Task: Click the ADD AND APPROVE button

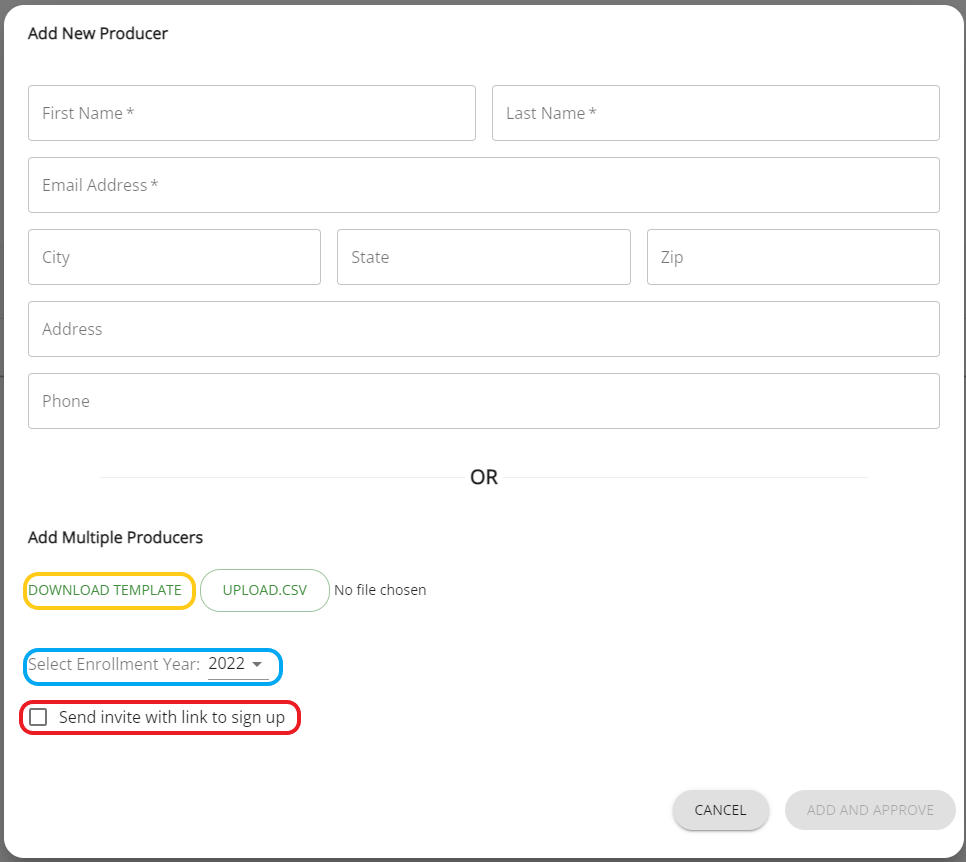Action: coord(870,810)
